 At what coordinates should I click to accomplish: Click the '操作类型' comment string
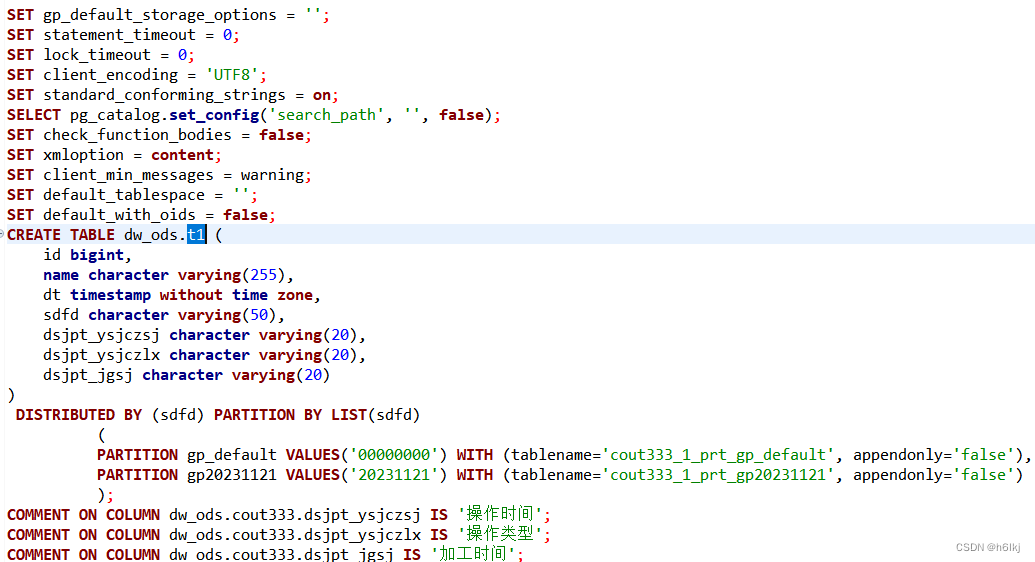tap(500, 534)
